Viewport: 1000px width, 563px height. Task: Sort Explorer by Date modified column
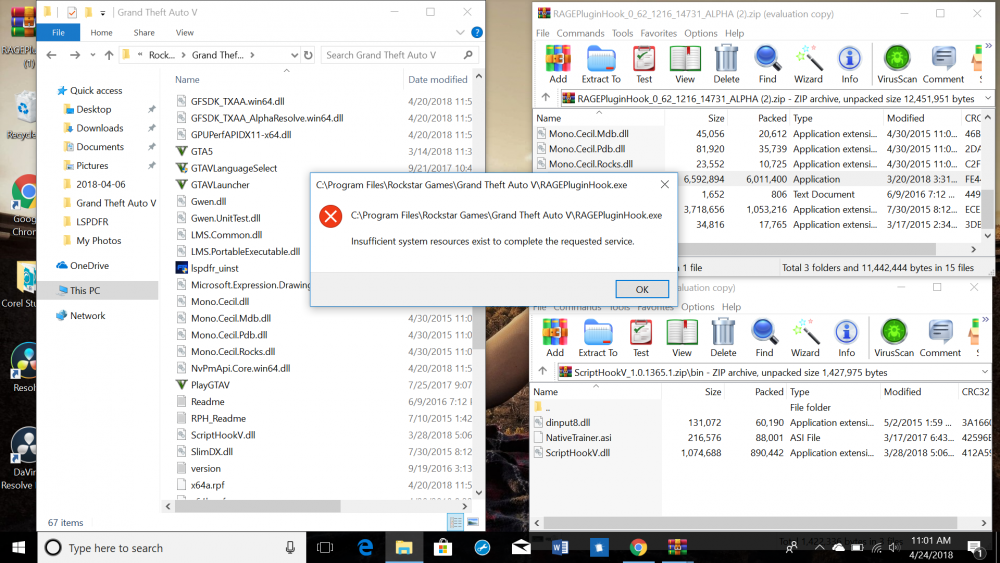[438, 80]
